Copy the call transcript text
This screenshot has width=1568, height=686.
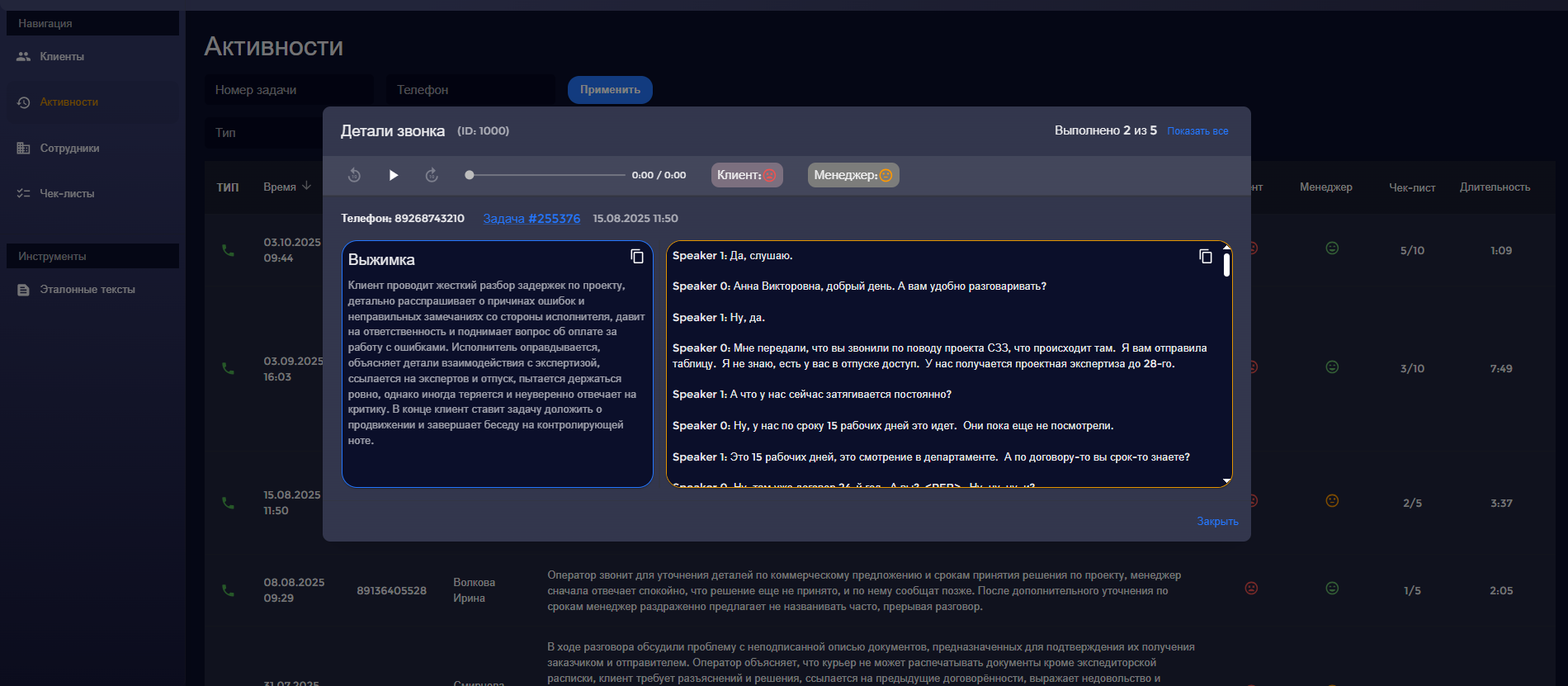coord(1206,257)
